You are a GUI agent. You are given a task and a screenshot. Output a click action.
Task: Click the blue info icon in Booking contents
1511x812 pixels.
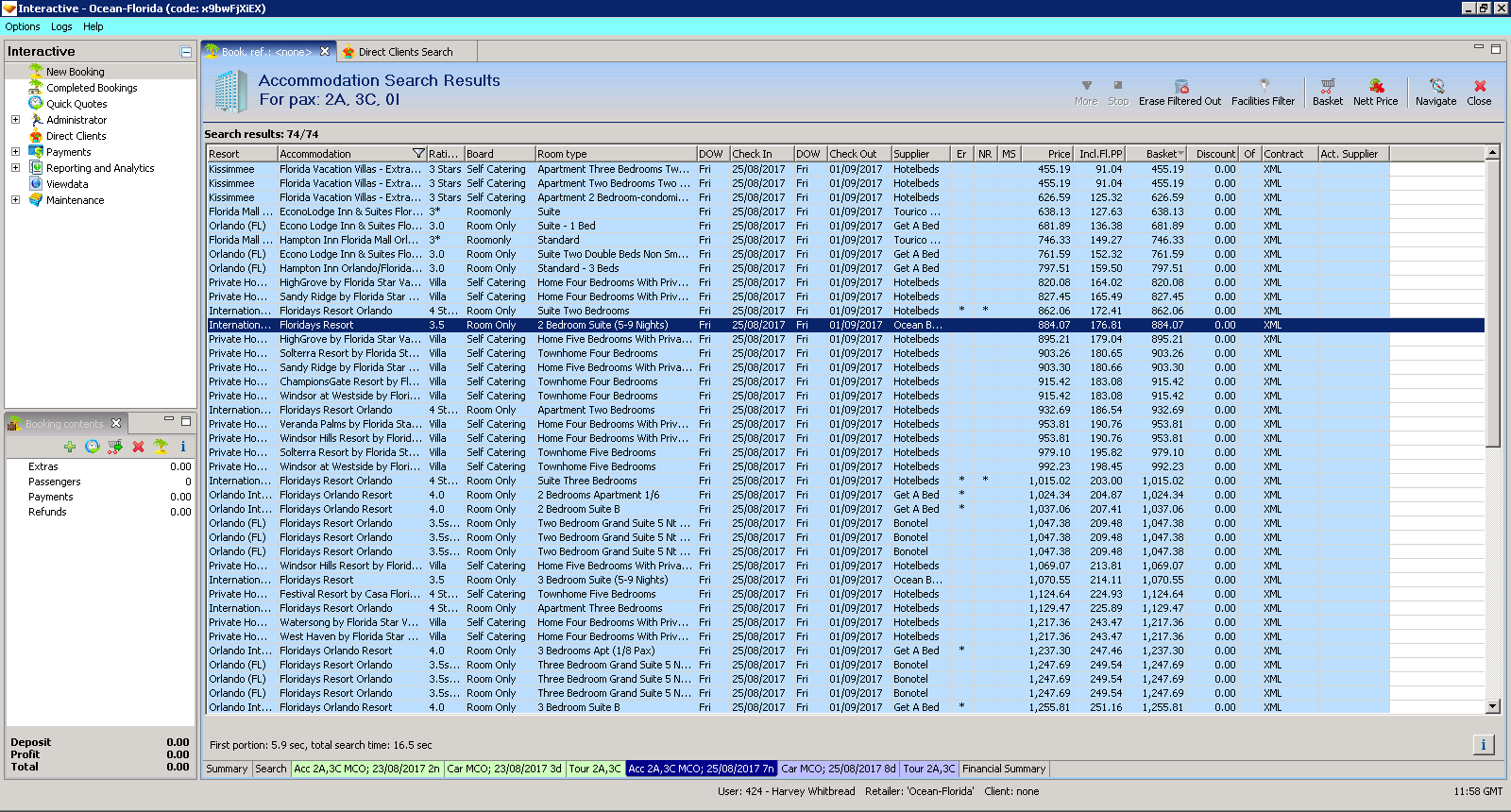(x=183, y=447)
